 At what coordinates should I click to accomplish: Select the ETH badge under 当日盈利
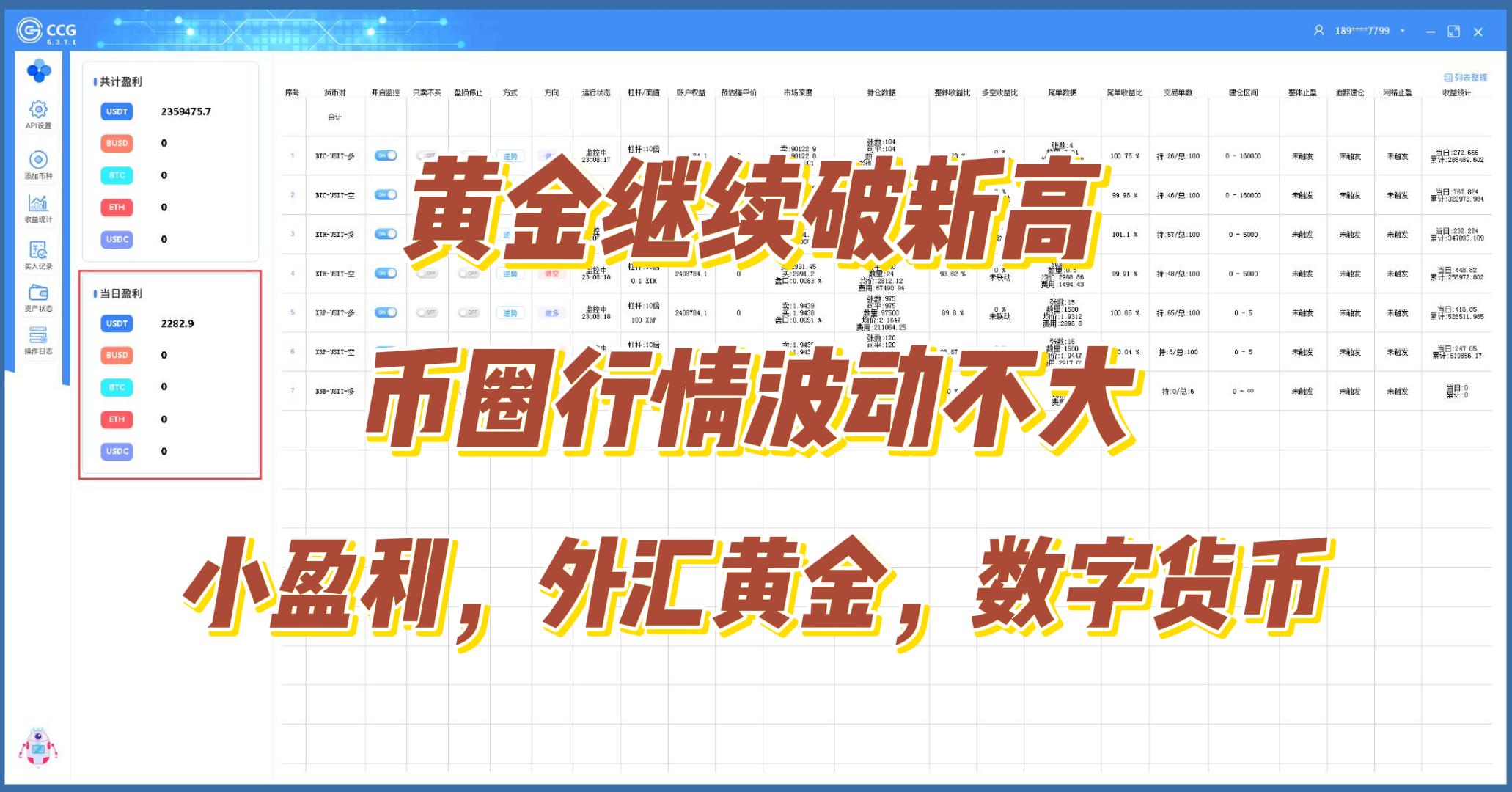click(117, 419)
